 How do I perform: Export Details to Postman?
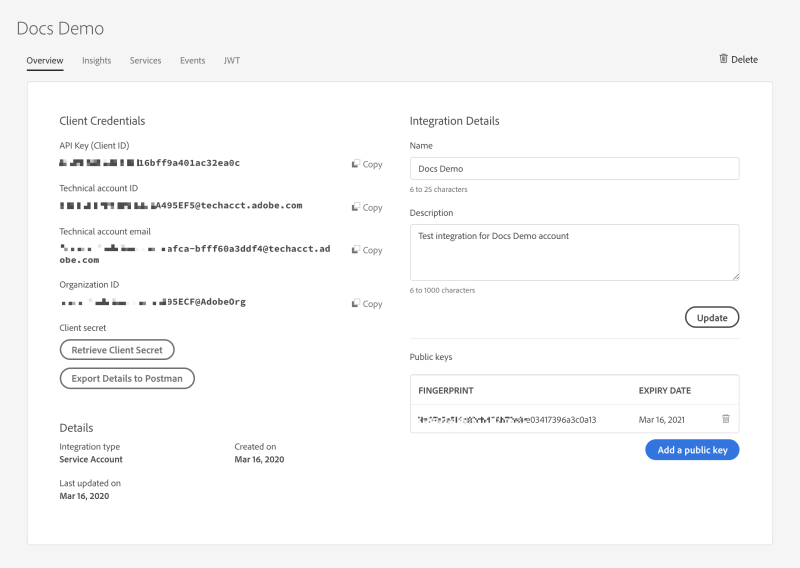(x=127, y=379)
